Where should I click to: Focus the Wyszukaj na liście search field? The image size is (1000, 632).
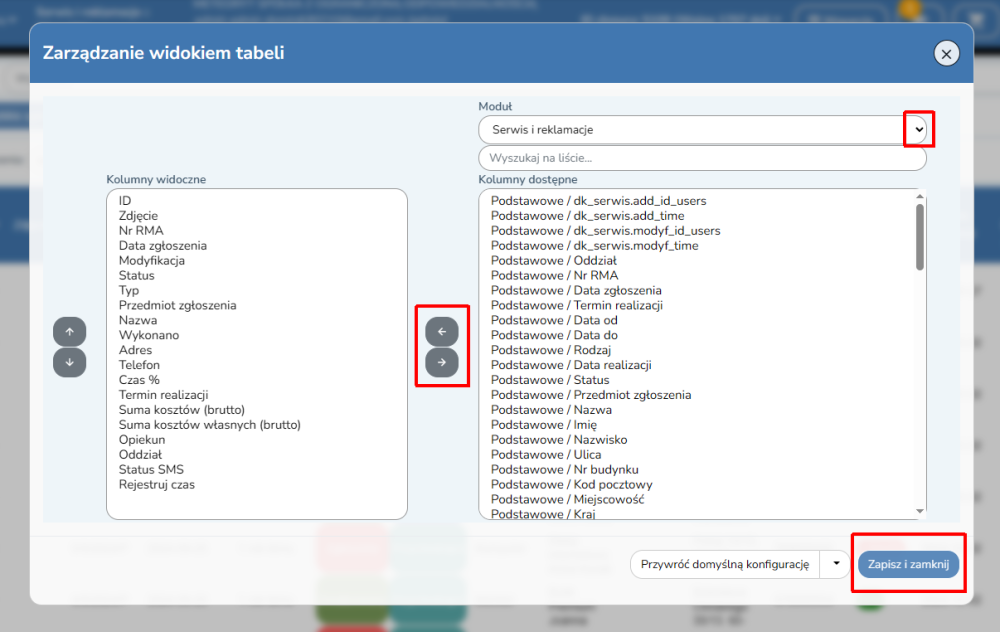(702, 158)
